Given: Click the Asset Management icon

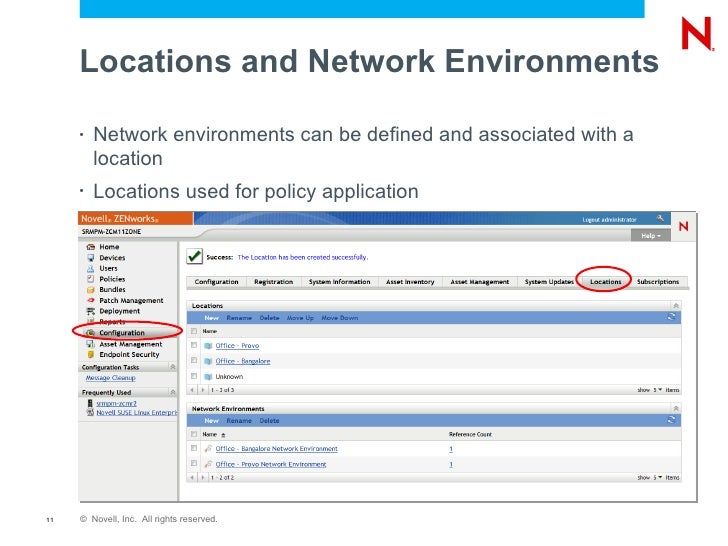Looking at the screenshot, I should (91, 344).
